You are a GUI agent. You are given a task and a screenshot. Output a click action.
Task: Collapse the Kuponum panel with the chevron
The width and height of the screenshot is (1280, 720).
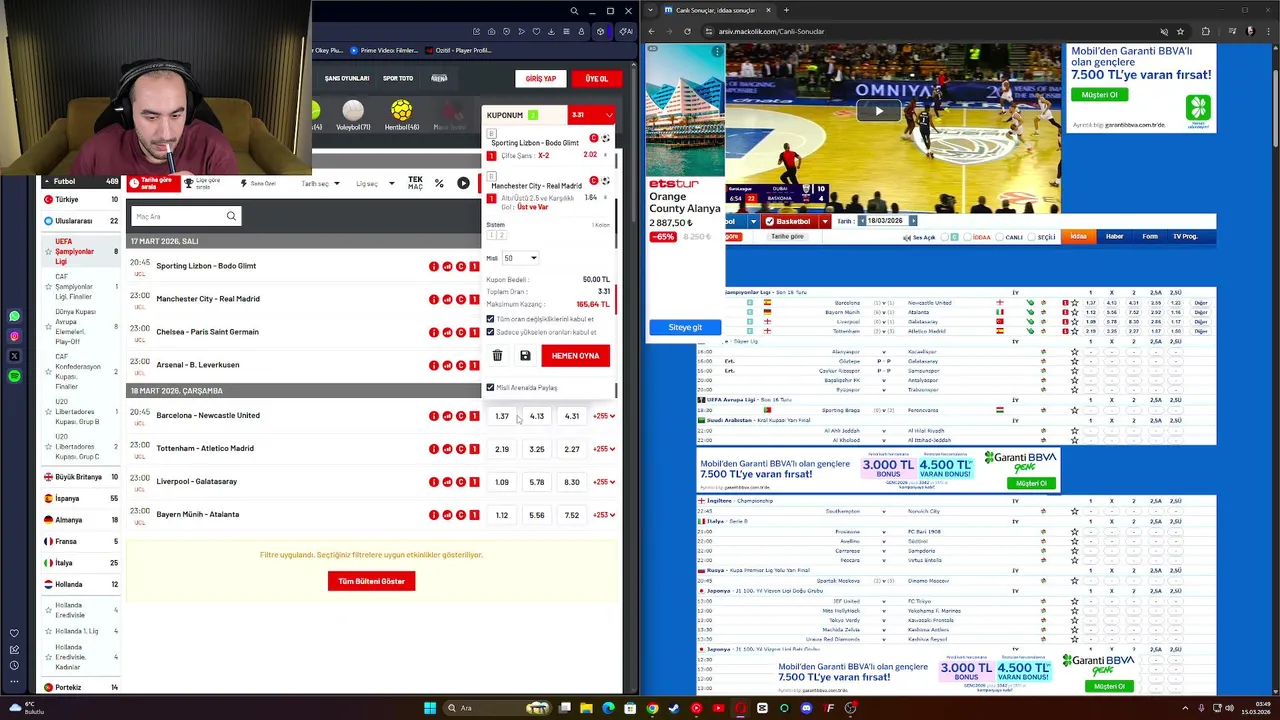click(609, 115)
